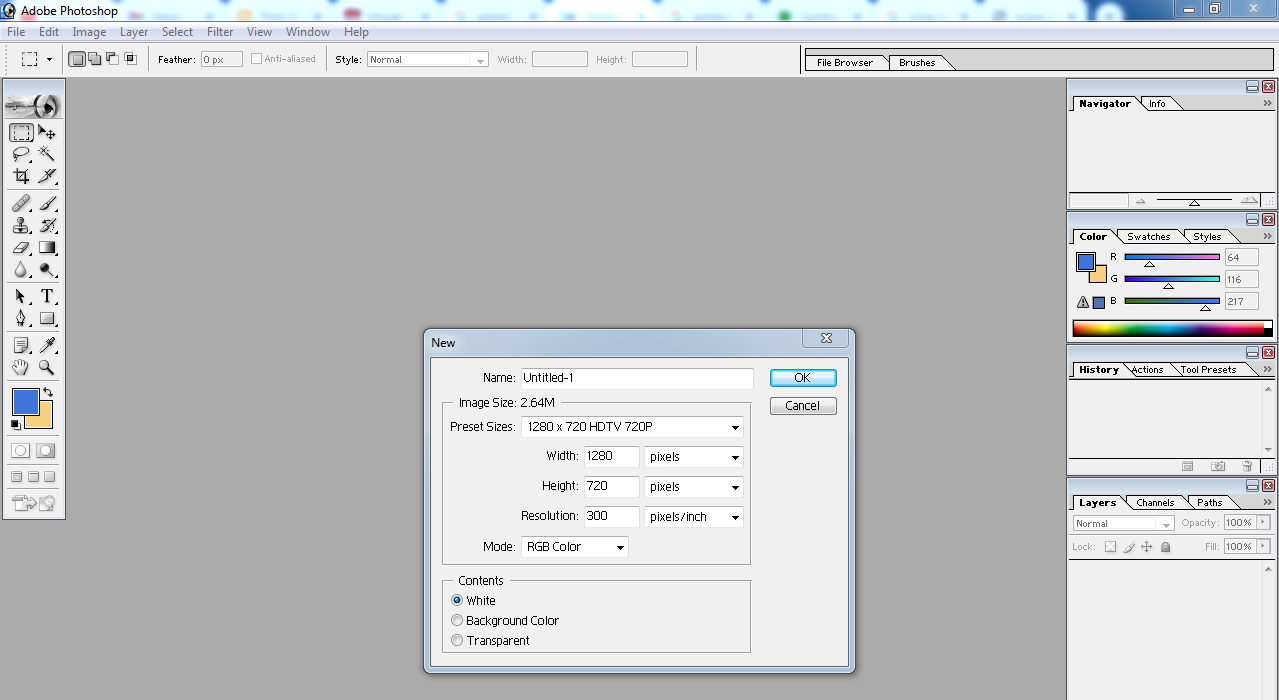This screenshot has height=700, width=1279.
Task: Select the Gradient tool
Action: (x=47, y=247)
